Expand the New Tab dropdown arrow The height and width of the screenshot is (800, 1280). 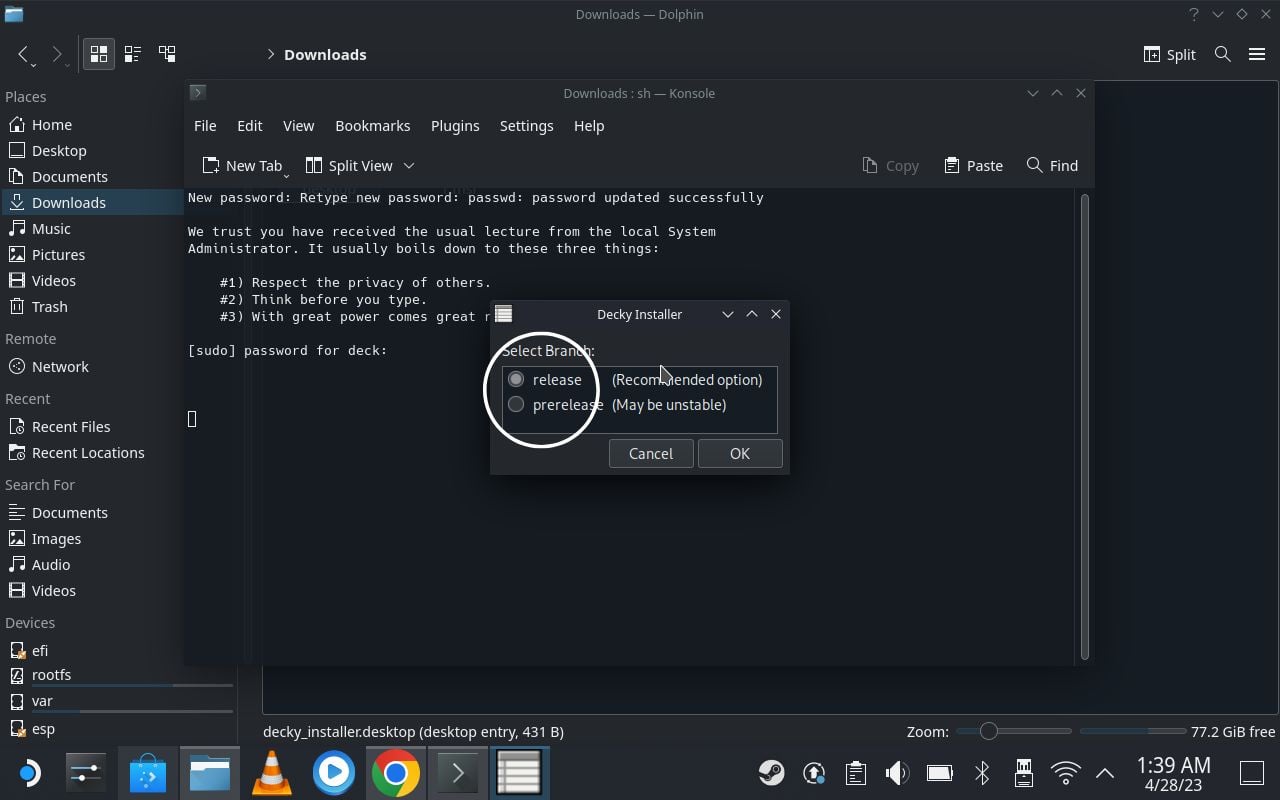pos(287,172)
